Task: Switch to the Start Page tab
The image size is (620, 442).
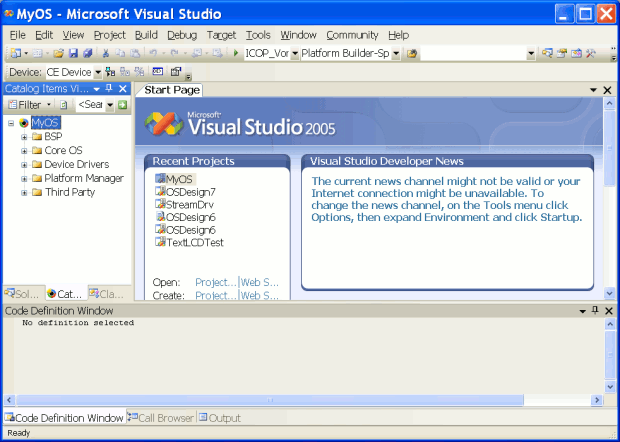Action: pos(172,90)
